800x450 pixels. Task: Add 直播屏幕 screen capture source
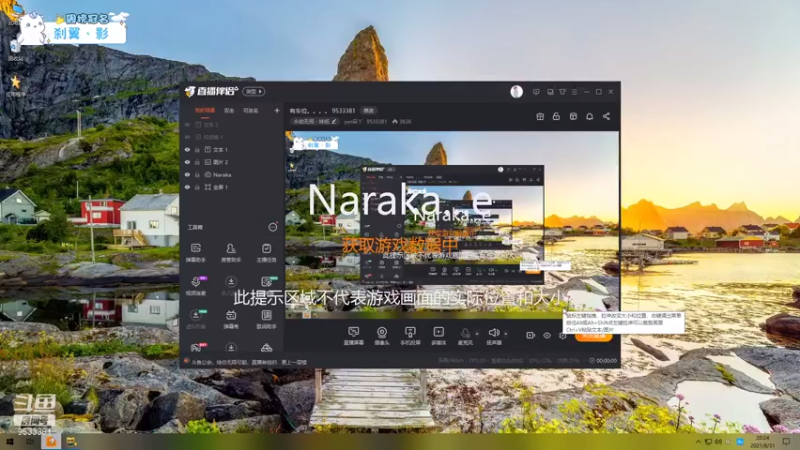click(354, 336)
